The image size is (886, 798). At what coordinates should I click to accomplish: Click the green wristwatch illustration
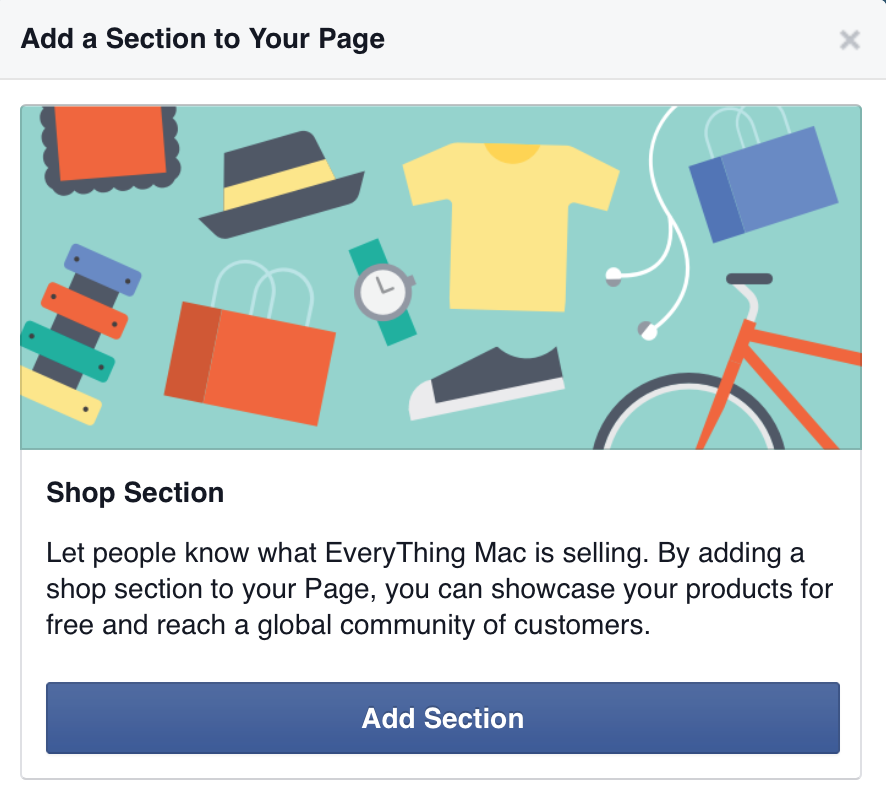pos(384,292)
